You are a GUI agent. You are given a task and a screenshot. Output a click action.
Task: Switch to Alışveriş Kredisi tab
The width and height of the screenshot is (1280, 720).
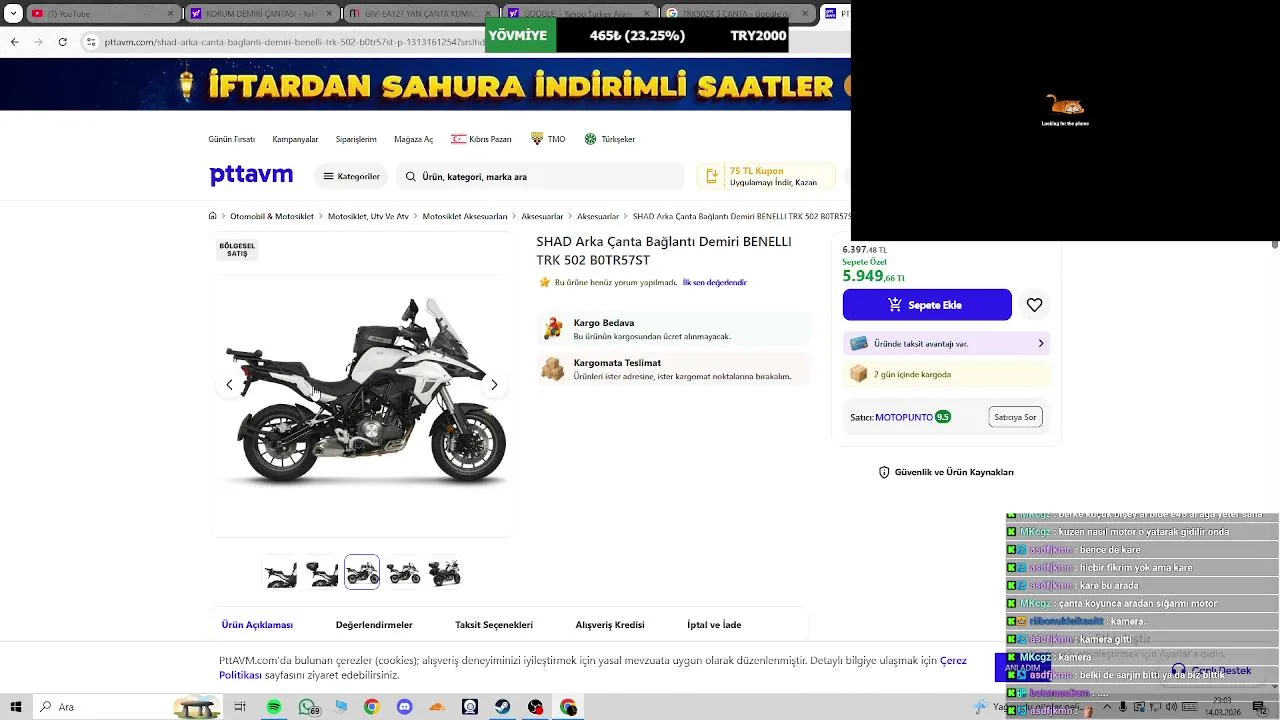610,625
